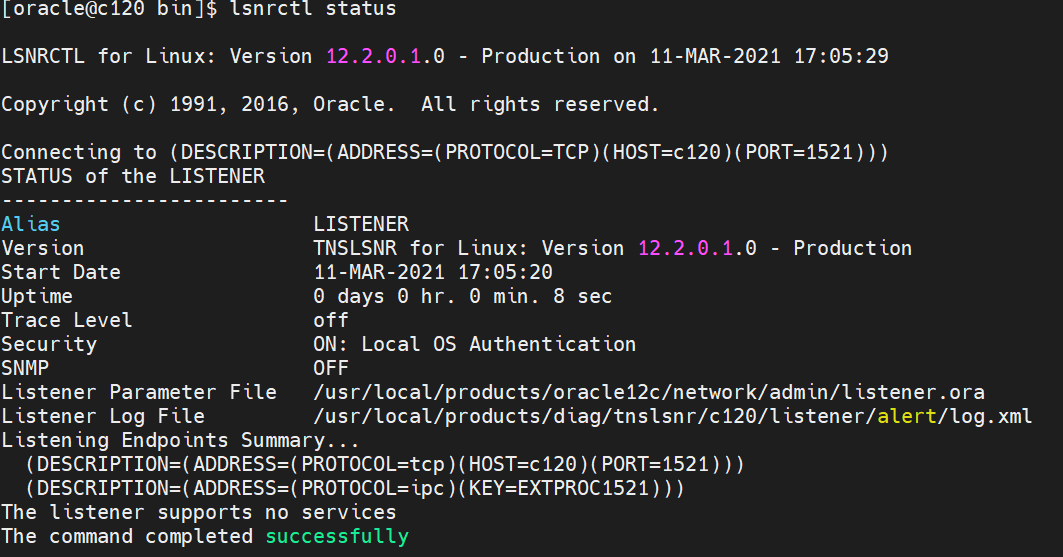Screen dimensions: 1063x557
Task: Click the 'Connecting to (DESCRIPTION=...' line
Action: tap(445, 152)
